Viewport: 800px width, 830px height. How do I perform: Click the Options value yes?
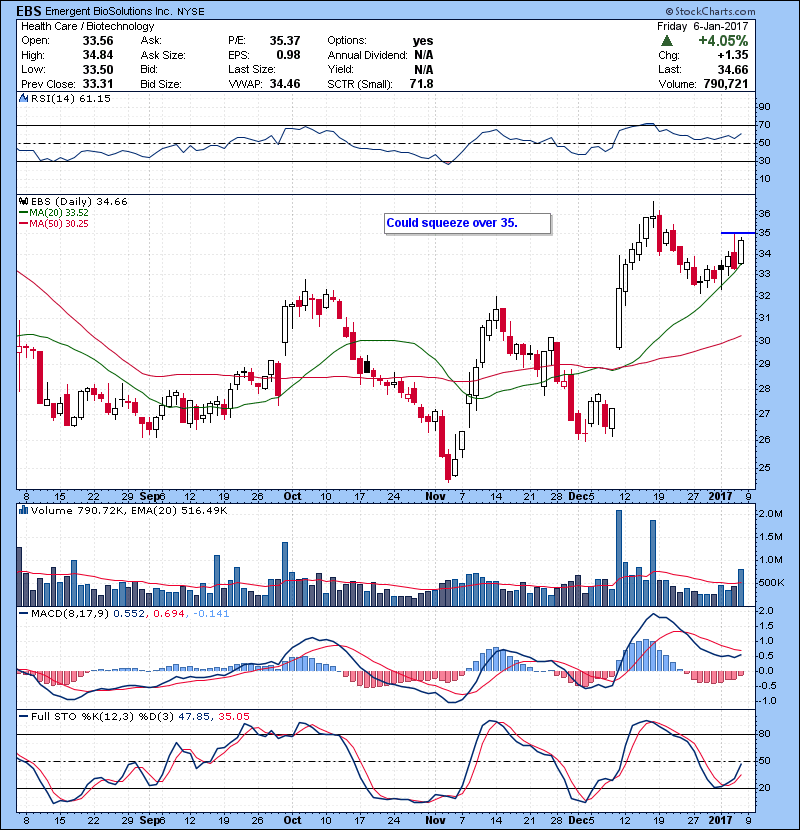coord(423,41)
